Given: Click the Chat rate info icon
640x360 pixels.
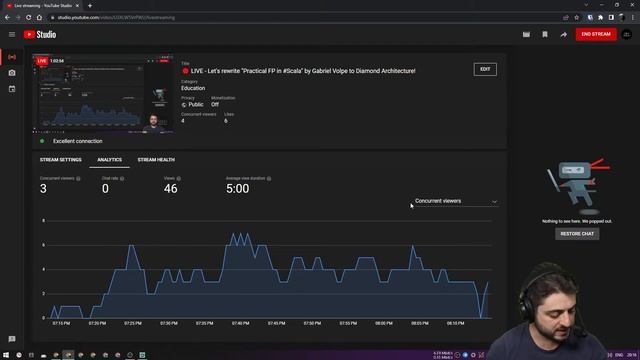Looking at the screenshot, I should click(x=122, y=179).
